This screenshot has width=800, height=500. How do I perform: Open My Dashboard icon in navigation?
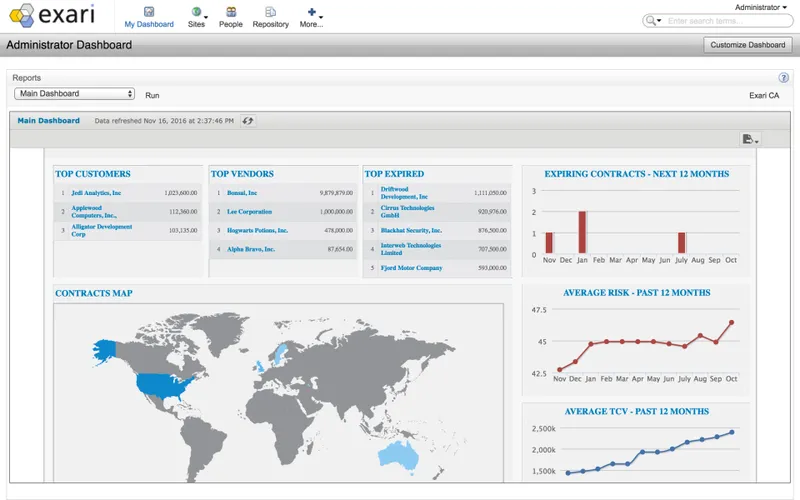(x=149, y=12)
